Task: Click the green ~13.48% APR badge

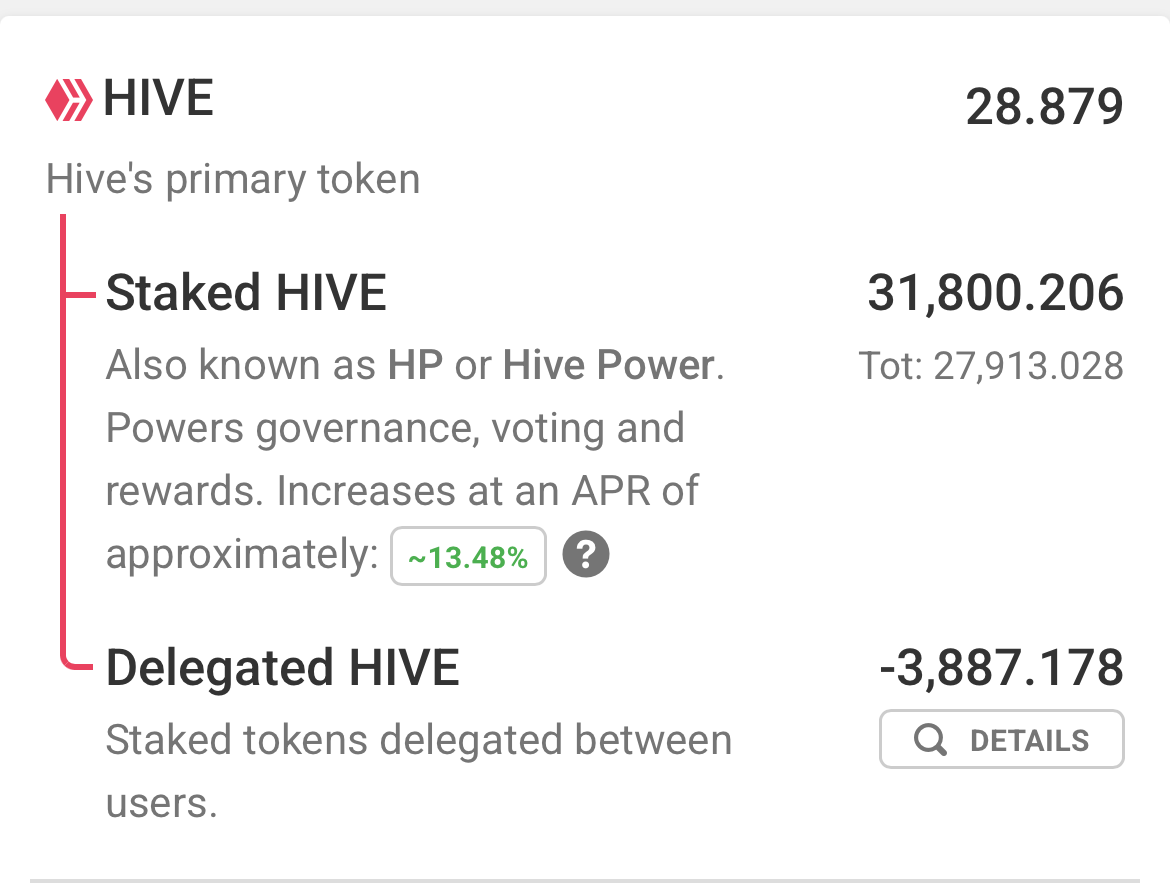Action: pyautogui.click(x=468, y=557)
